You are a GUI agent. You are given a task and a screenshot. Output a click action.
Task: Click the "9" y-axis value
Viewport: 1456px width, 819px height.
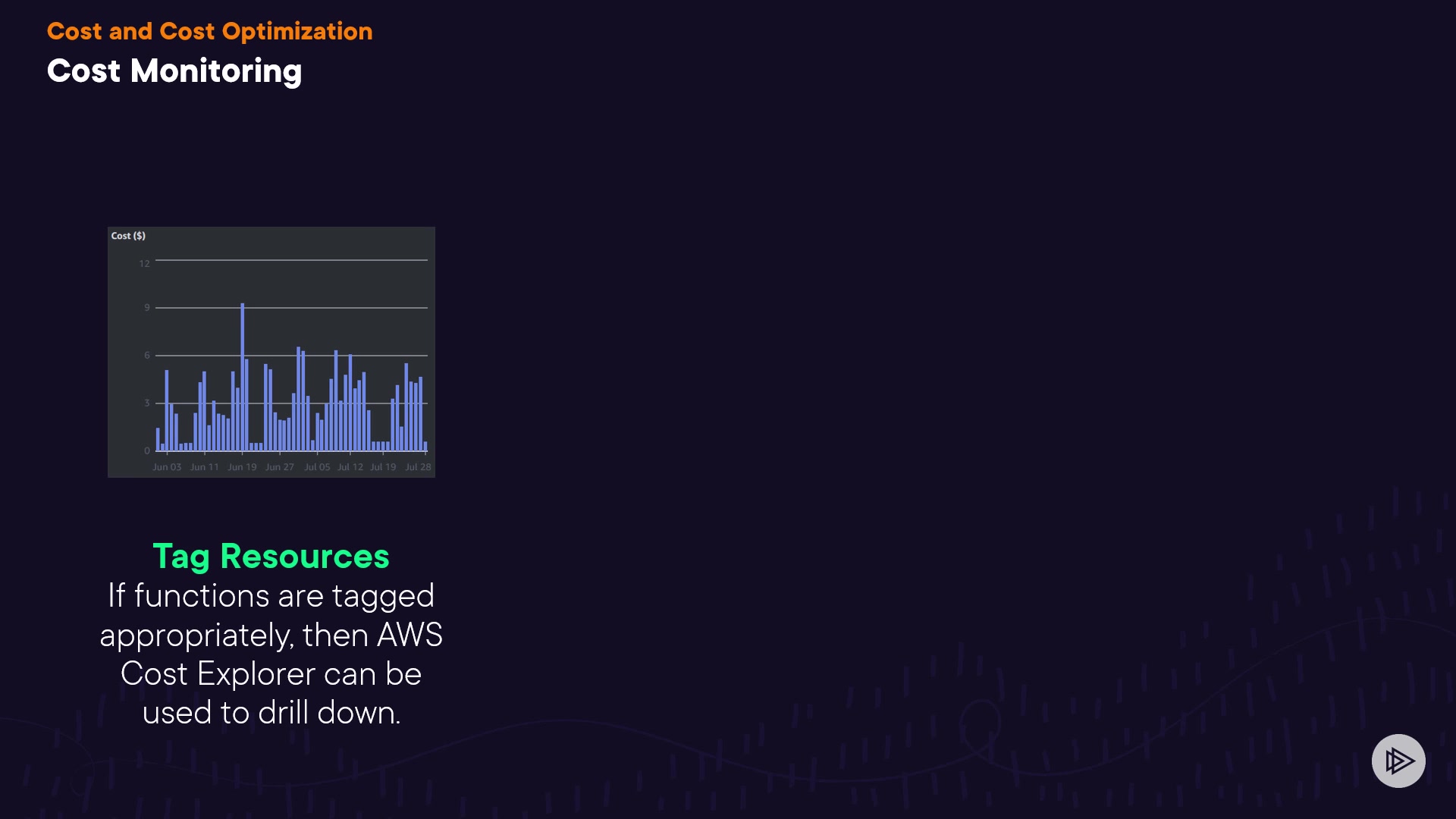(147, 308)
